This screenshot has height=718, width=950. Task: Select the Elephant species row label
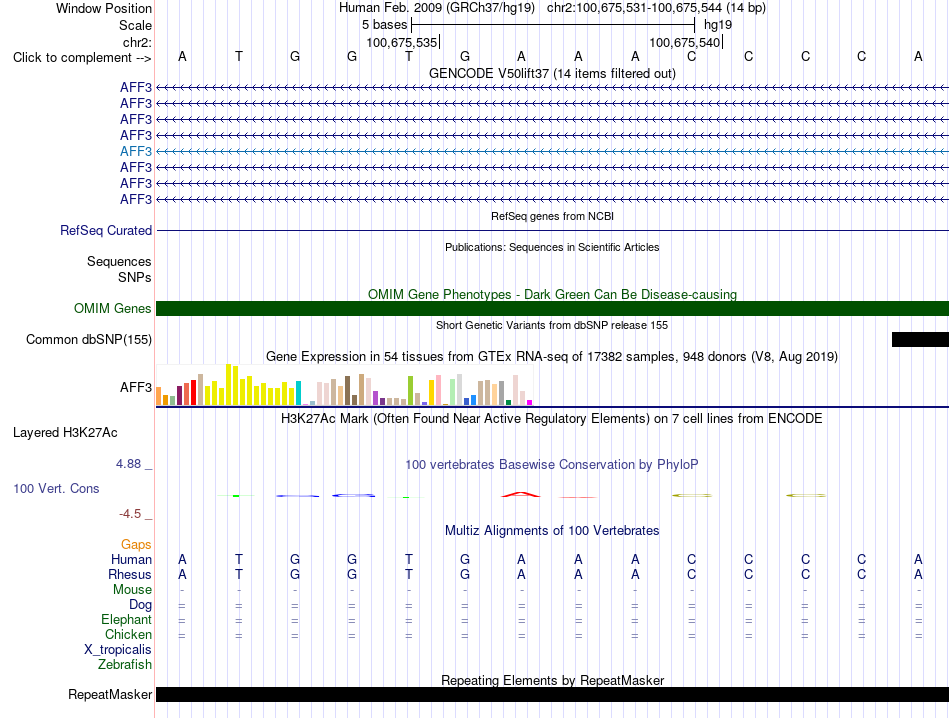127,619
